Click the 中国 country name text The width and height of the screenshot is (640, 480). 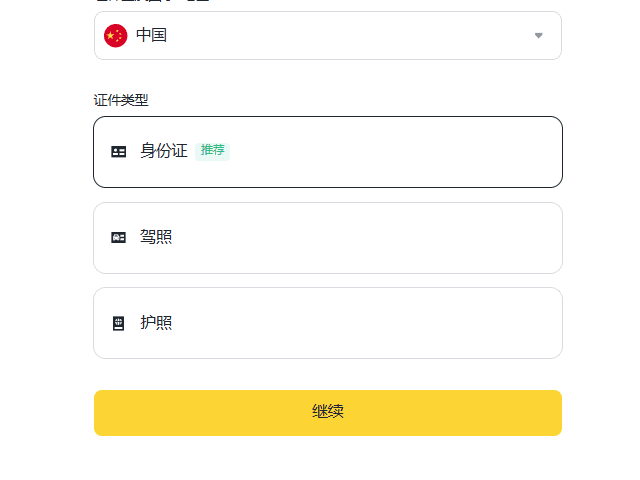point(151,36)
